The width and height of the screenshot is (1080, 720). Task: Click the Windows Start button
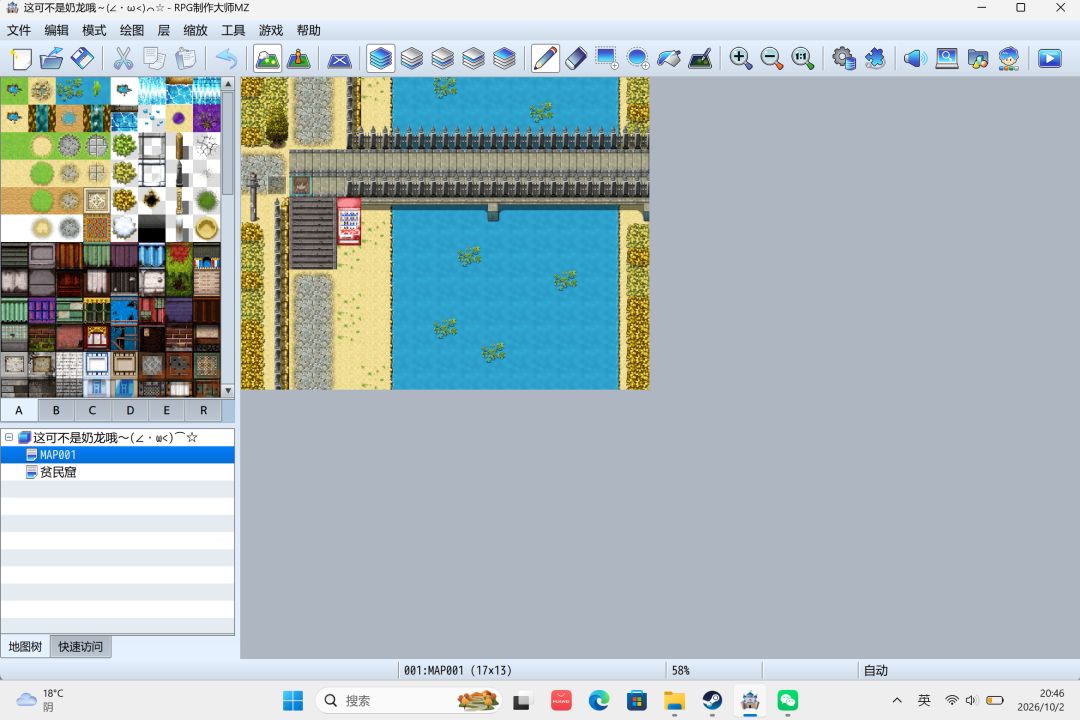point(293,701)
